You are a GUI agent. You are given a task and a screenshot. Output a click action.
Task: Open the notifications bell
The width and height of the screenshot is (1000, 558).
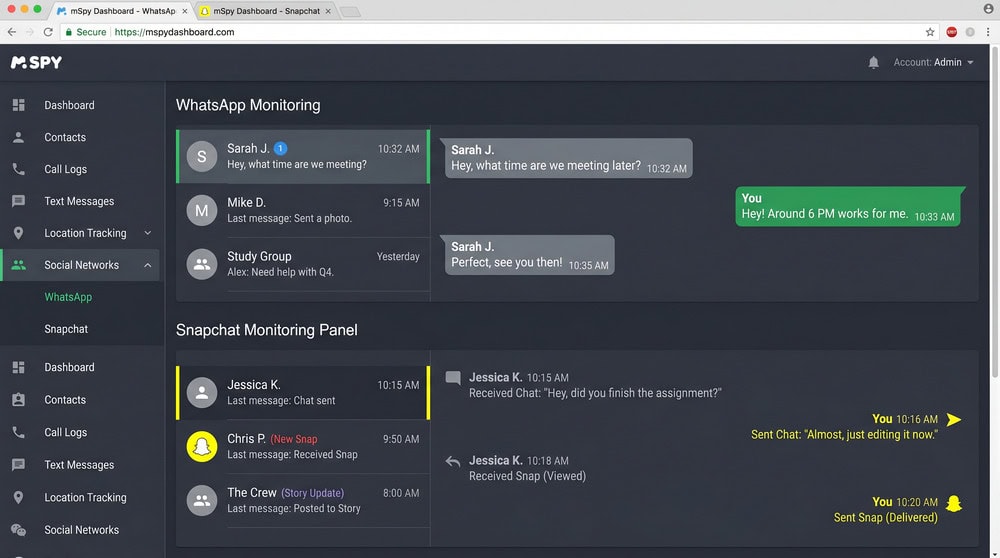[873, 62]
